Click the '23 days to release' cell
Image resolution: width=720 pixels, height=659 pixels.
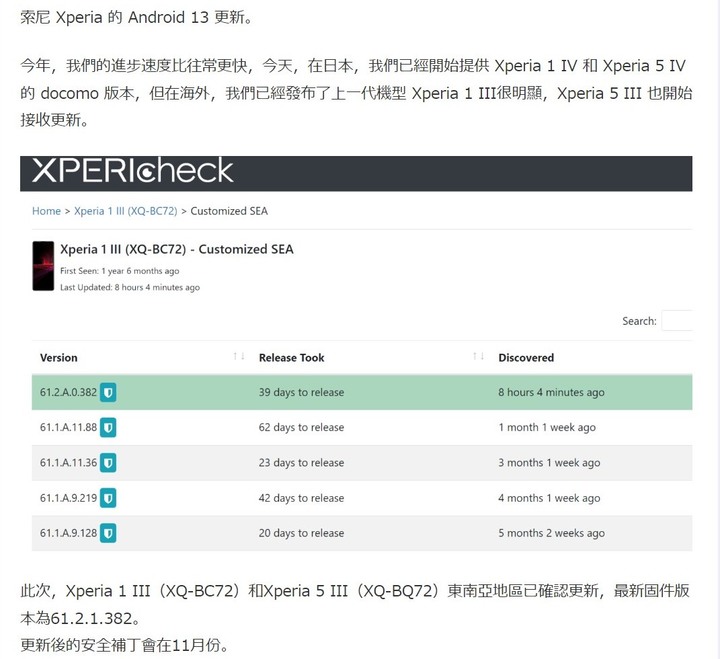pos(301,462)
